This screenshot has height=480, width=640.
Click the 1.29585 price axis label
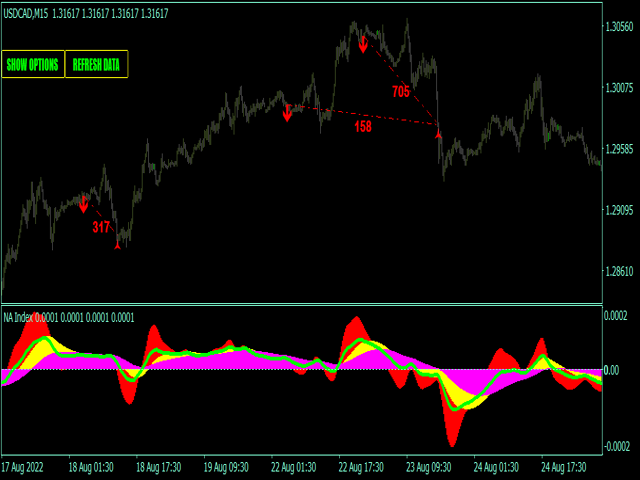click(x=620, y=149)
